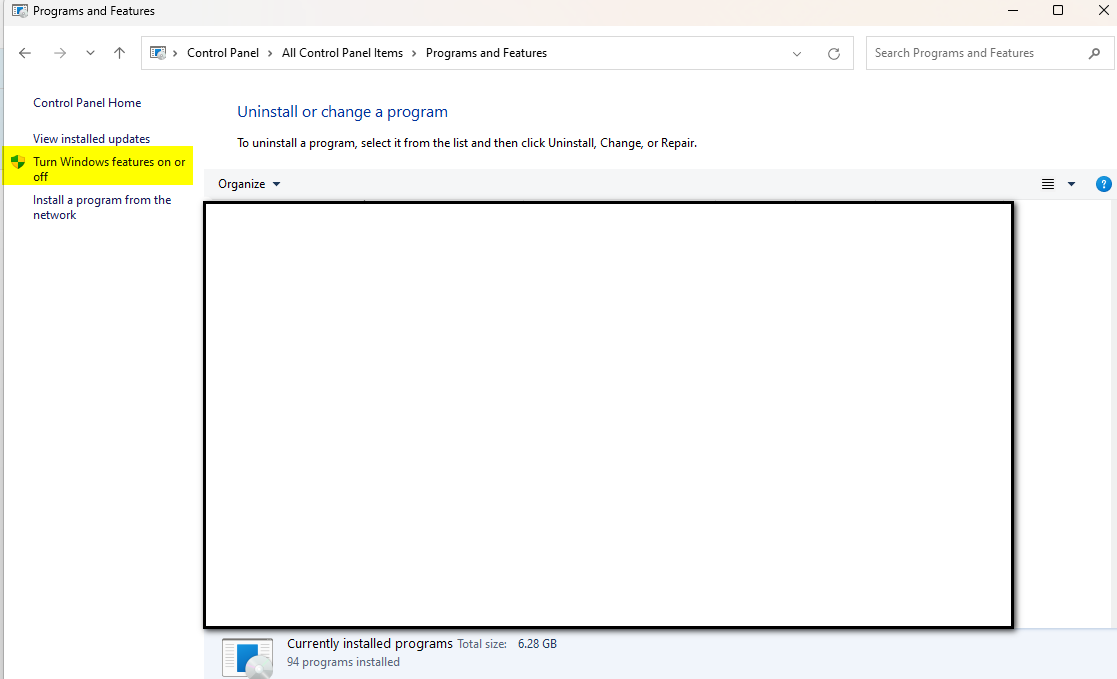Select Control Panel in the breadcrumb
Viewport: 1117px width, 679px height.
(x=223, y=53)
